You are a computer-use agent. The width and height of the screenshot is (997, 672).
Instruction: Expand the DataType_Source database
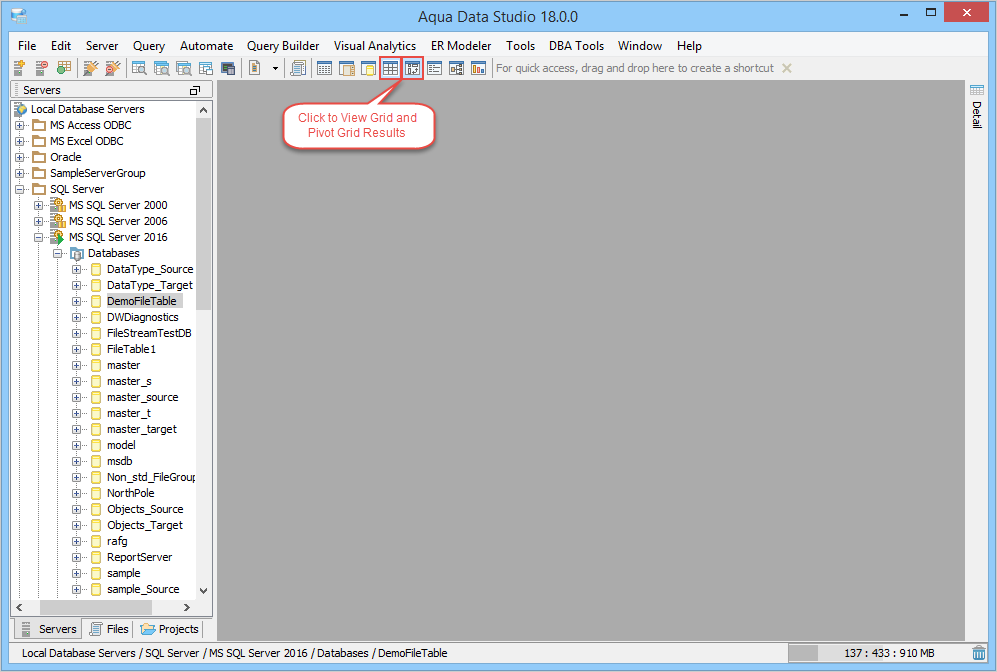pyautogui.click(x=77, y=270)
